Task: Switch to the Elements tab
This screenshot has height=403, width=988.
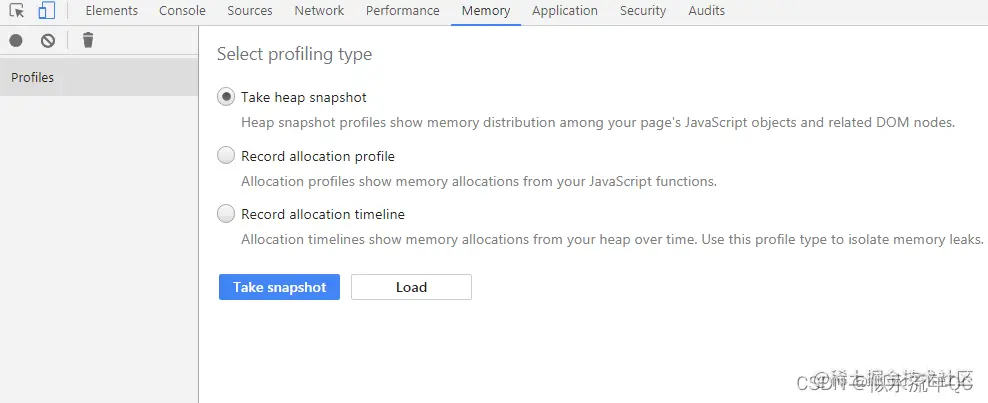Action: tap(112, 11)
